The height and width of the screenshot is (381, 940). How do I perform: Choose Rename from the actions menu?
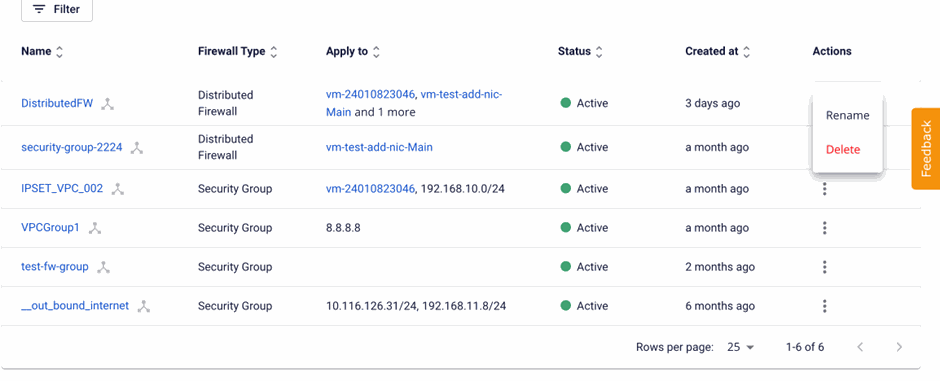[847, 116]
